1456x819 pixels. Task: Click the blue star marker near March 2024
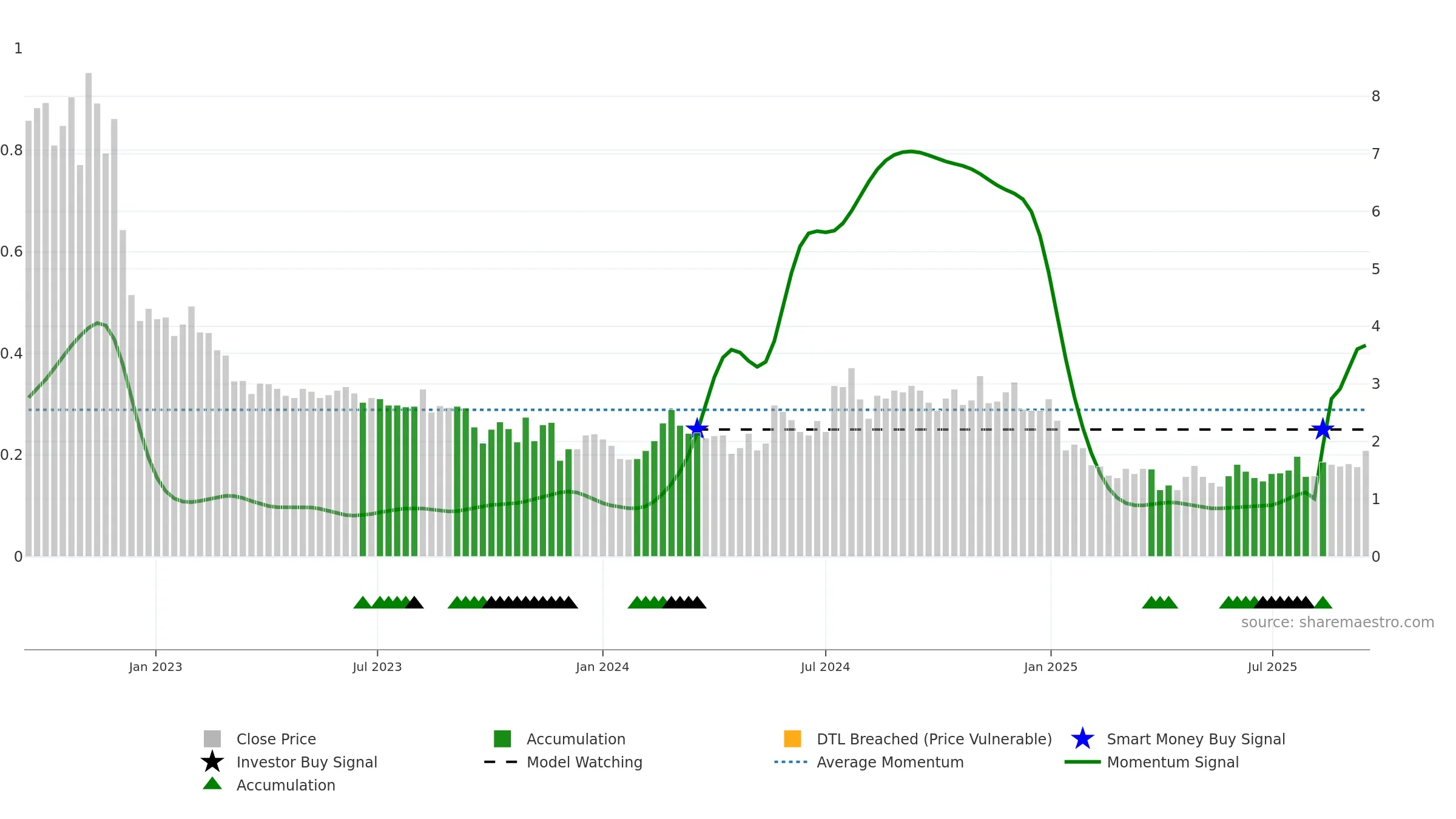tap(697, 428)
